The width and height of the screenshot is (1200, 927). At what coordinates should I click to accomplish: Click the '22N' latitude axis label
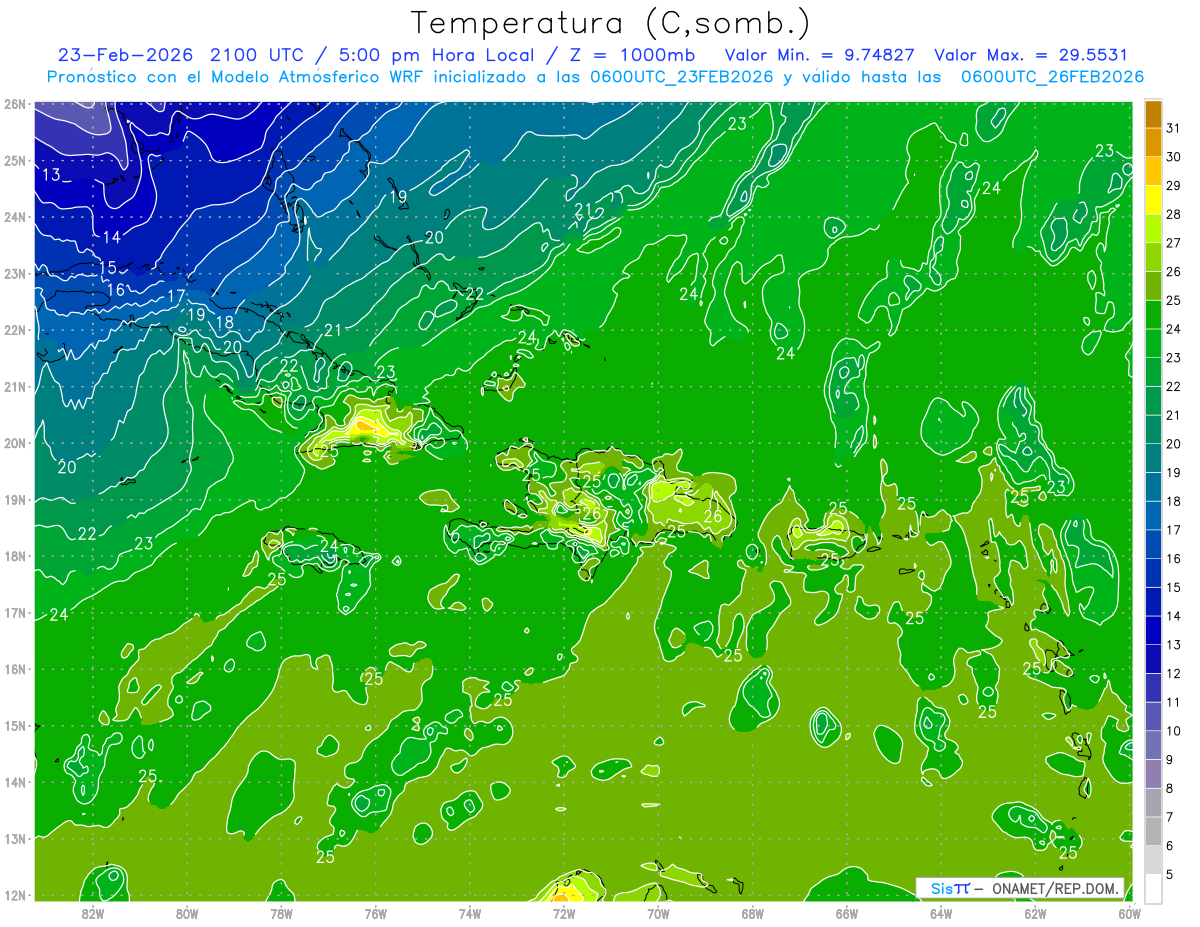click(14, 330)
